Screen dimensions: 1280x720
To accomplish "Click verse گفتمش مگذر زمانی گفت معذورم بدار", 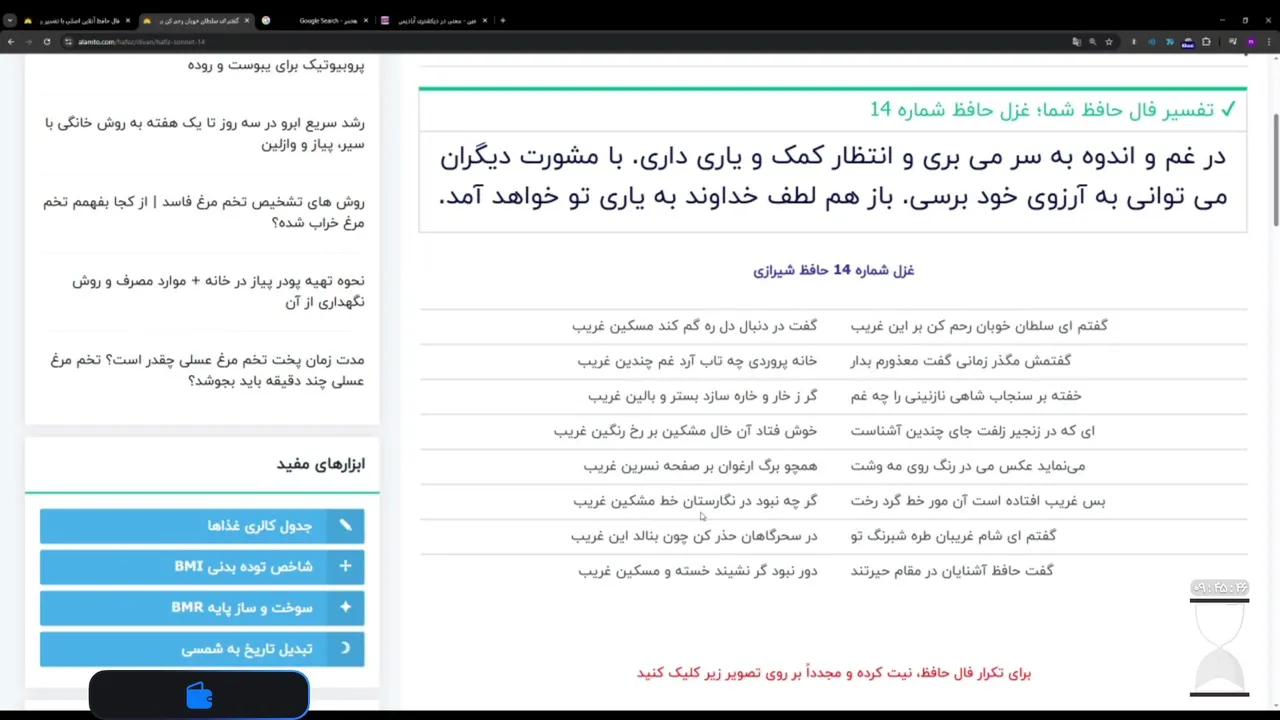I will [x=960, y=361].
